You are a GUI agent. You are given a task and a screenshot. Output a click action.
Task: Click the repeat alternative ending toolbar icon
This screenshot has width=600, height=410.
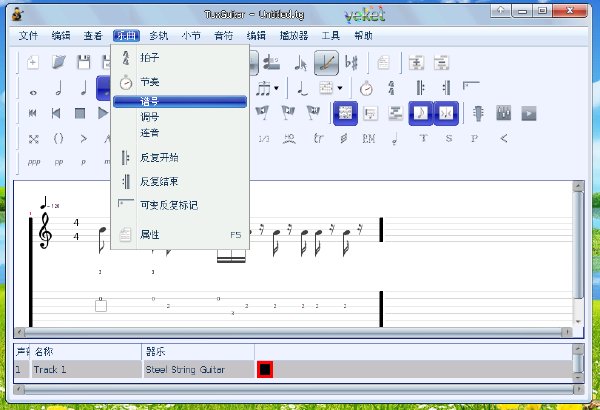471,86
